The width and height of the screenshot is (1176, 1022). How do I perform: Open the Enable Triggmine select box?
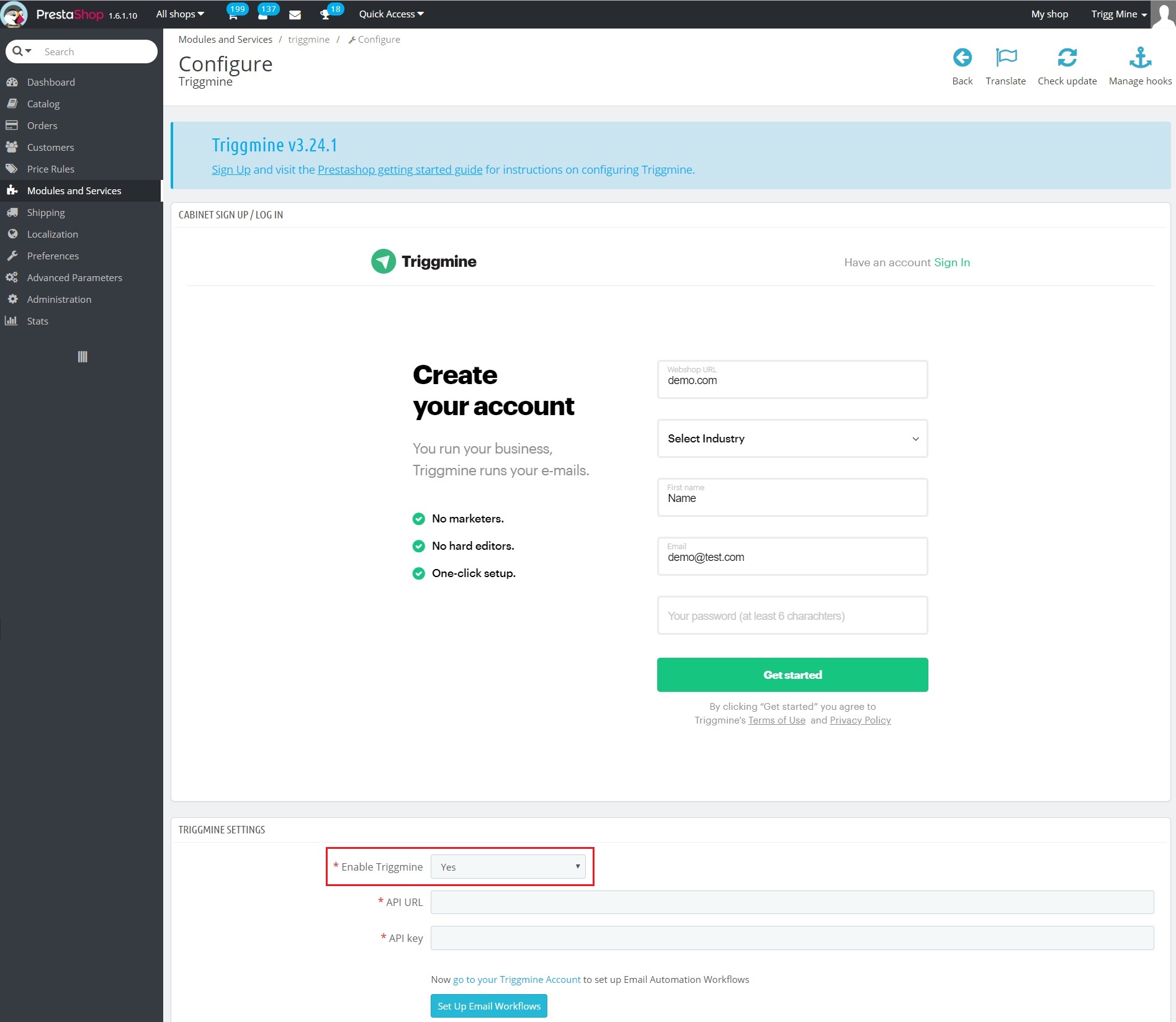point(508,867)
